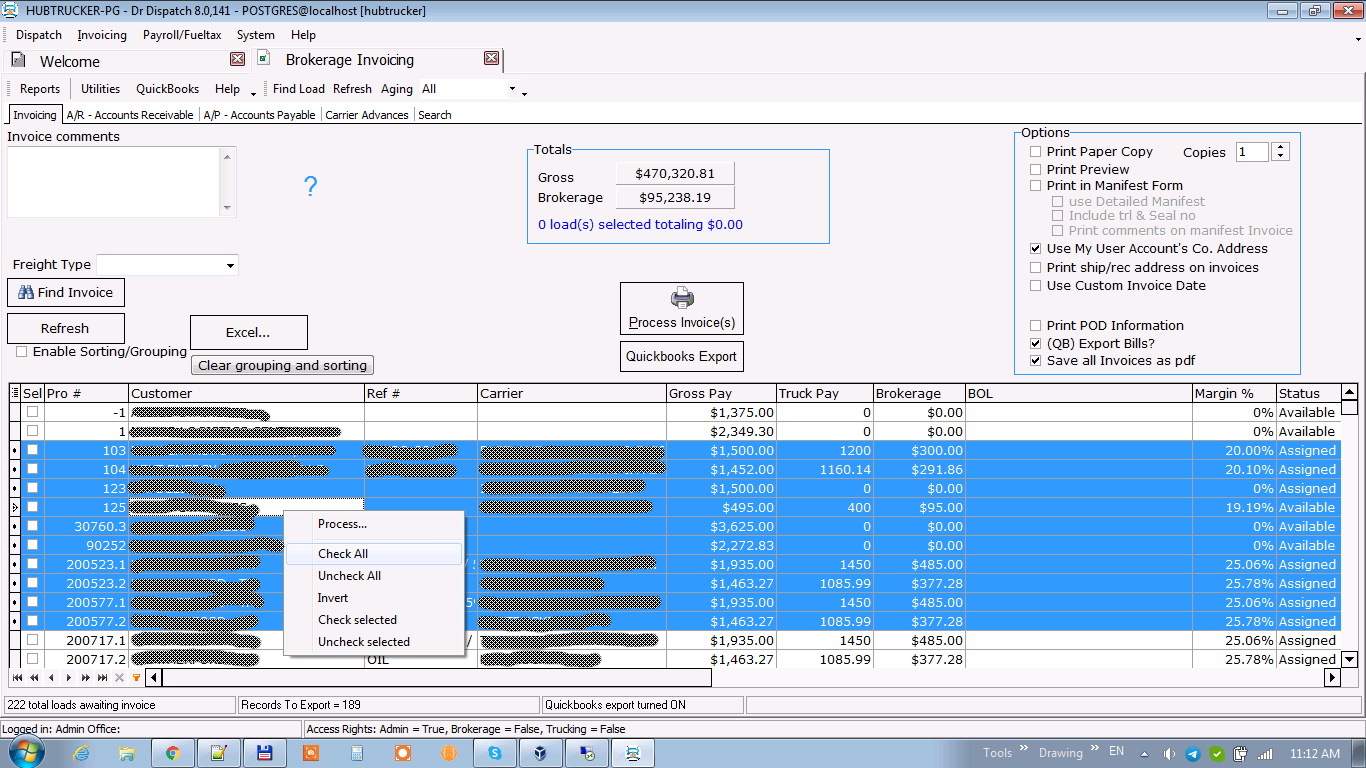
Task: Click the Telegram icon in system tray
Action: pyautogui.click(x=1192, y=753)
